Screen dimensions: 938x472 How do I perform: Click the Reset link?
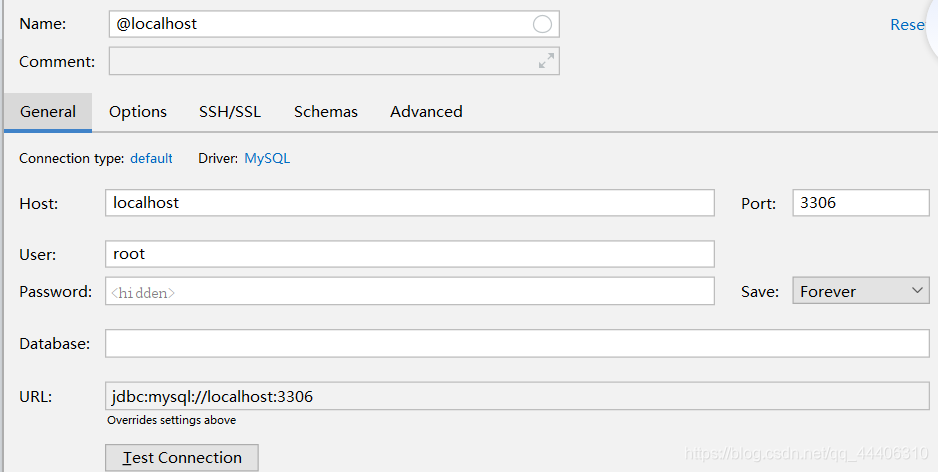[x=907, y=25]
